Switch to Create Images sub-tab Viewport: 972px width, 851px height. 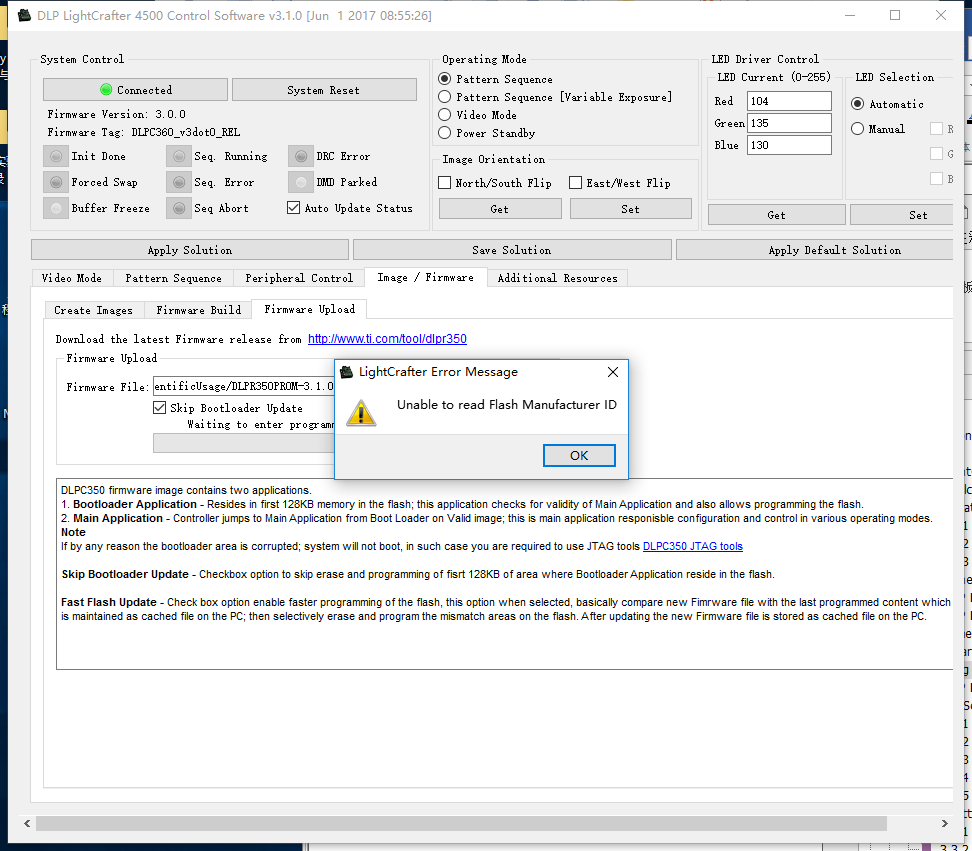coord(94,310)
